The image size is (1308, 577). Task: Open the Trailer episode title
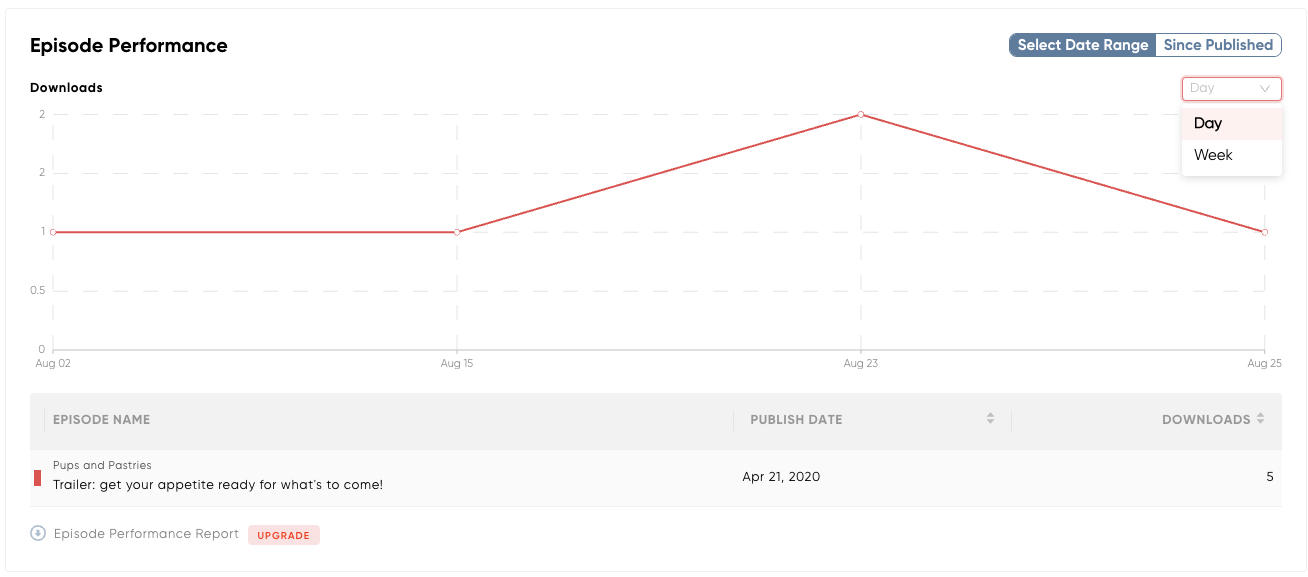click(218, 485)
